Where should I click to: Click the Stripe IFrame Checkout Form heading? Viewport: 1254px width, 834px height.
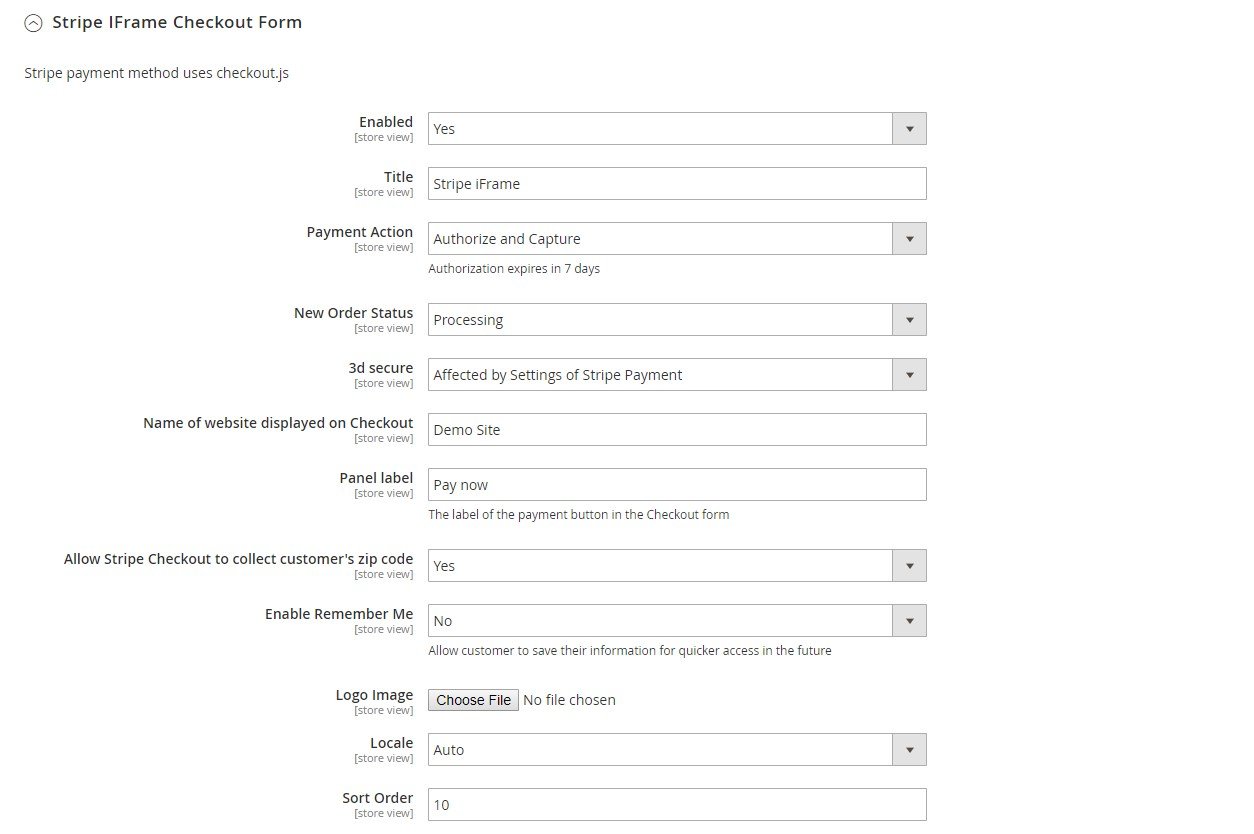[x=177, y=22]
